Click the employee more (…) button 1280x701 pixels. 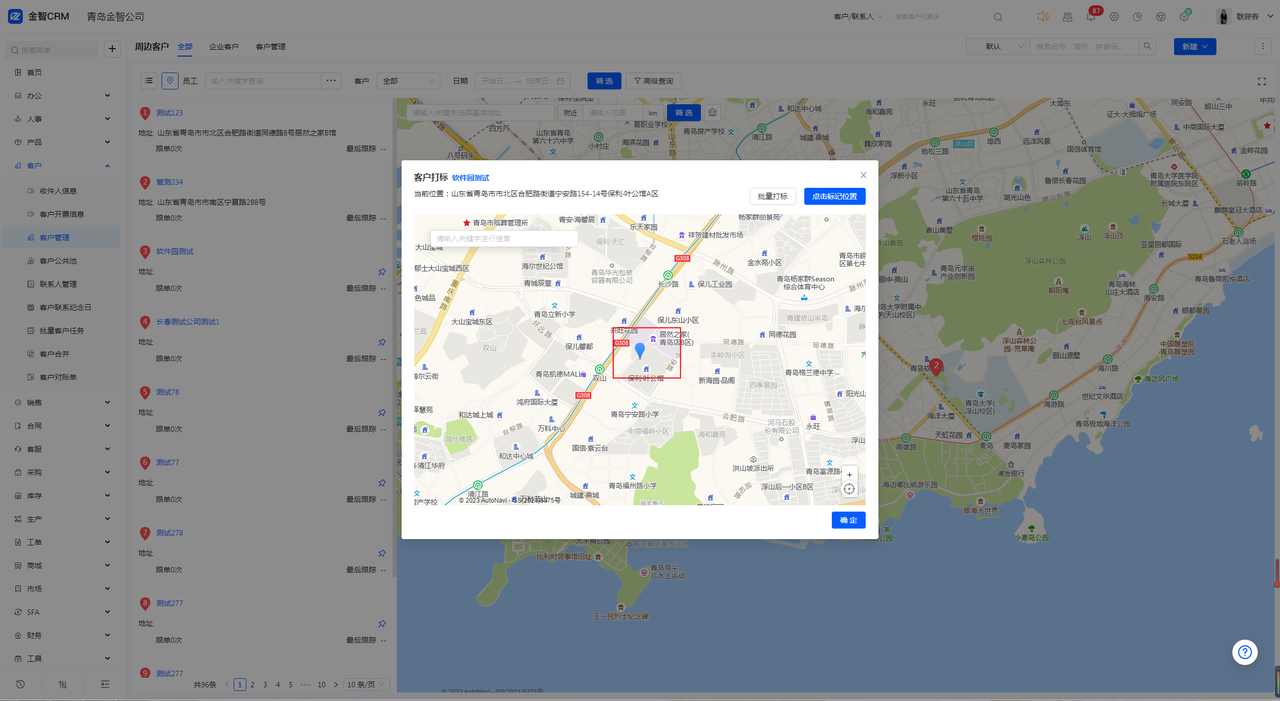tap(331, 81)
